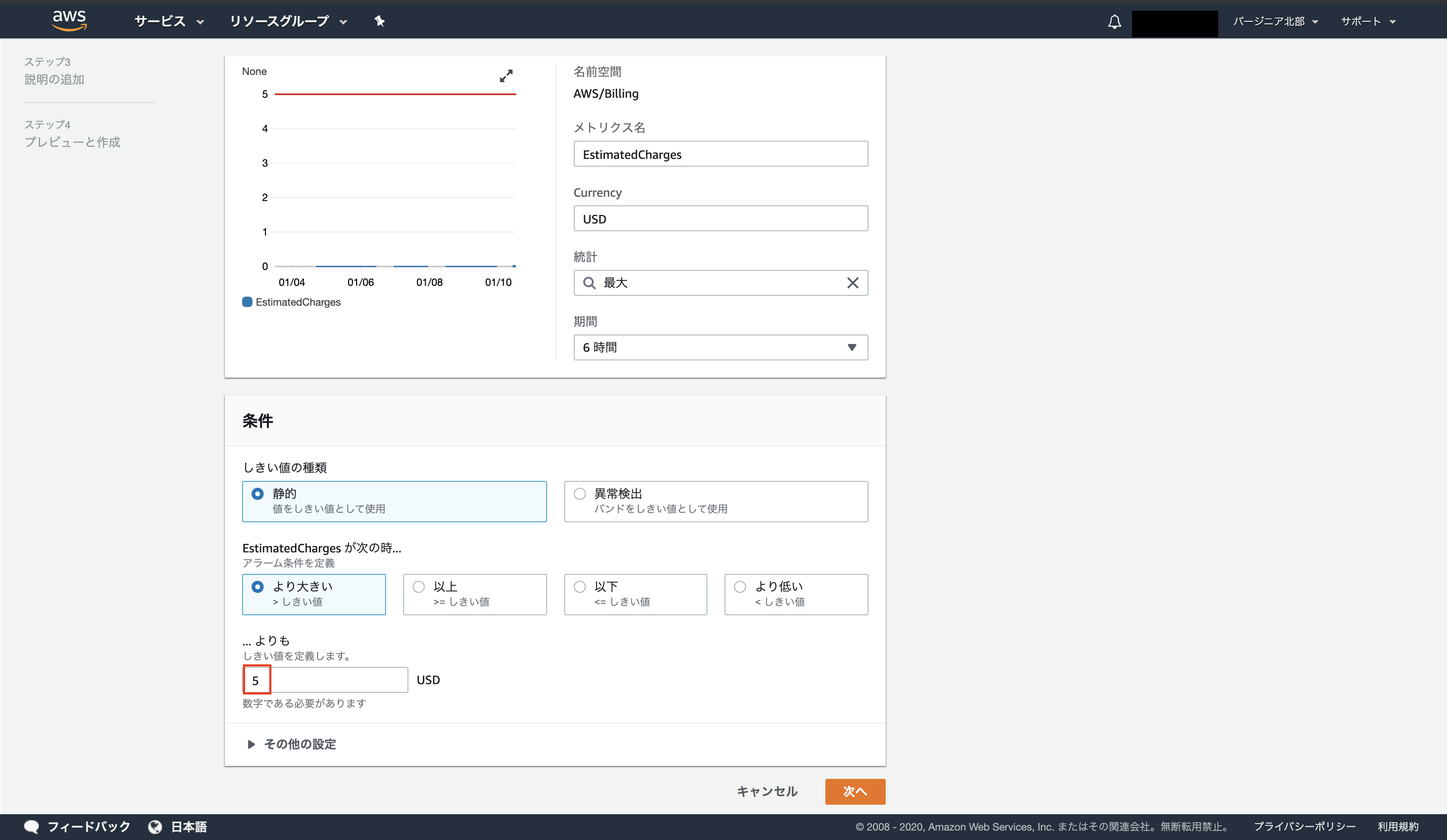1447x840 pixels.
Task: Select the 異常検出 threshold type radio
Action: (580, 494)
